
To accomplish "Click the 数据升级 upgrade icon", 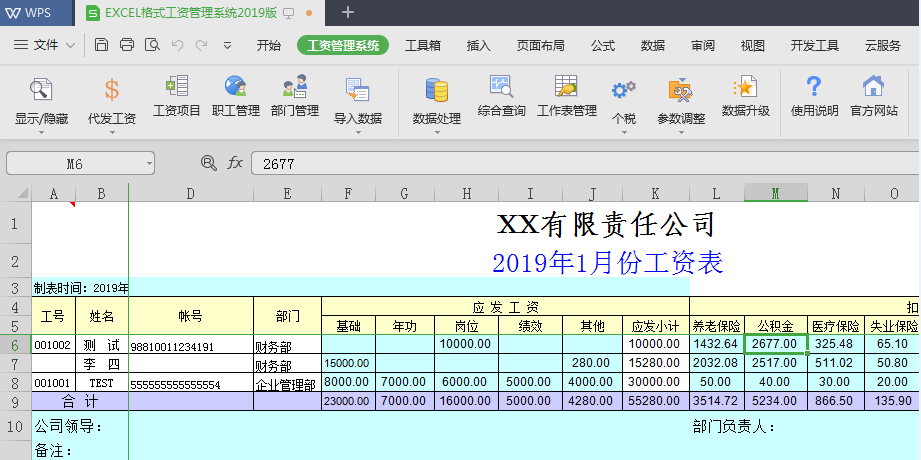I will pos(745,96).
